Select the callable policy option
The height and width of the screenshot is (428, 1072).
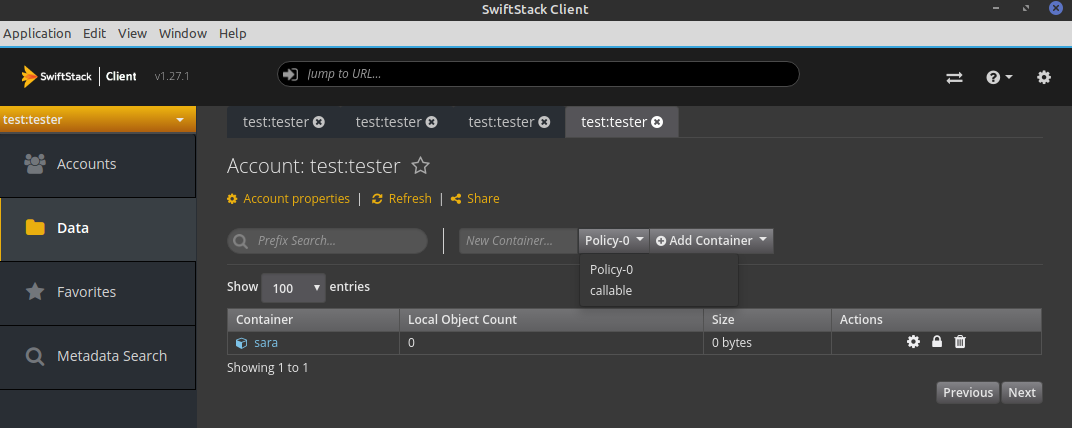[611, 290]
